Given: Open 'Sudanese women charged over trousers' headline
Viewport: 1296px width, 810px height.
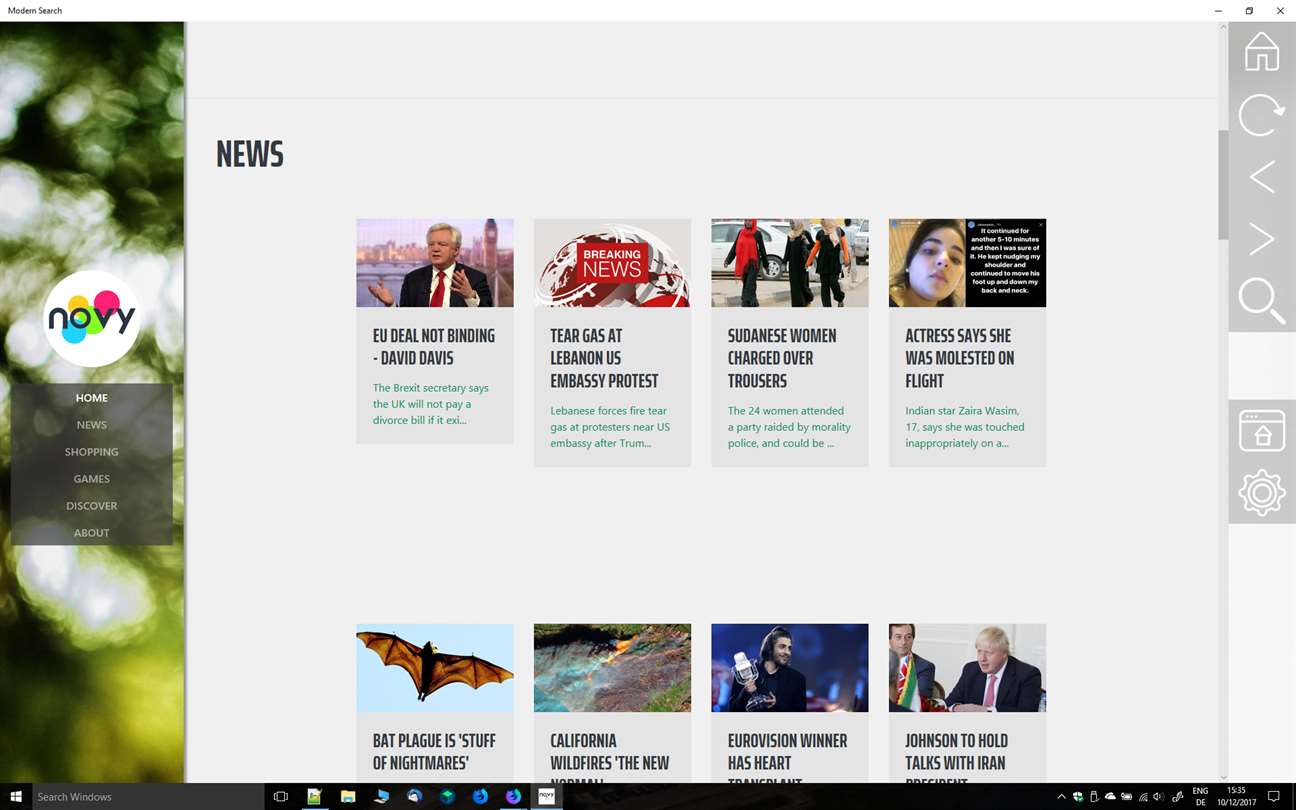Looking at the screenshot, I should tap(782, 358).
